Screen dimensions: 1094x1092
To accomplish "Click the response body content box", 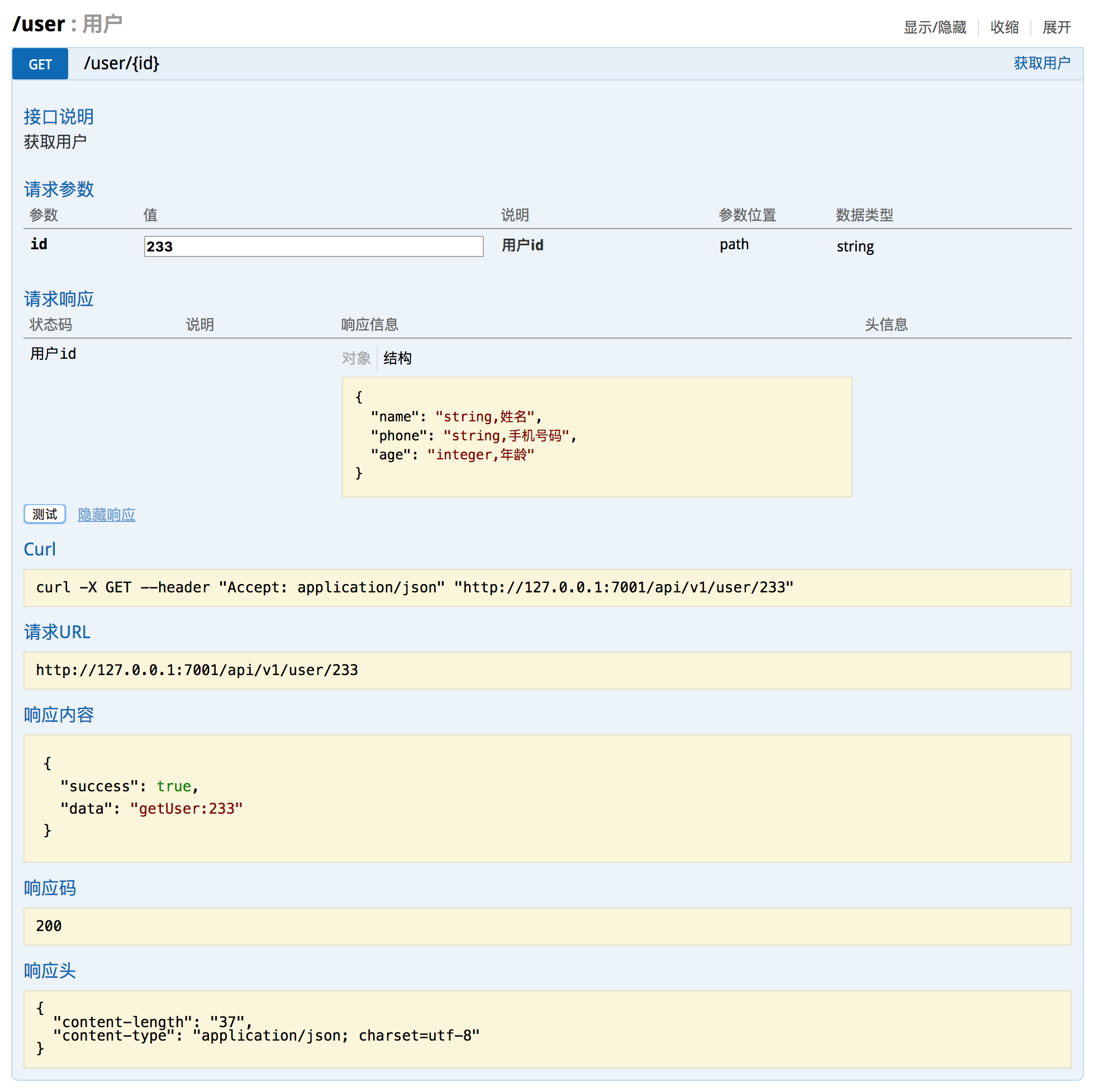I will pyautogui.click(x=546, y=797).
